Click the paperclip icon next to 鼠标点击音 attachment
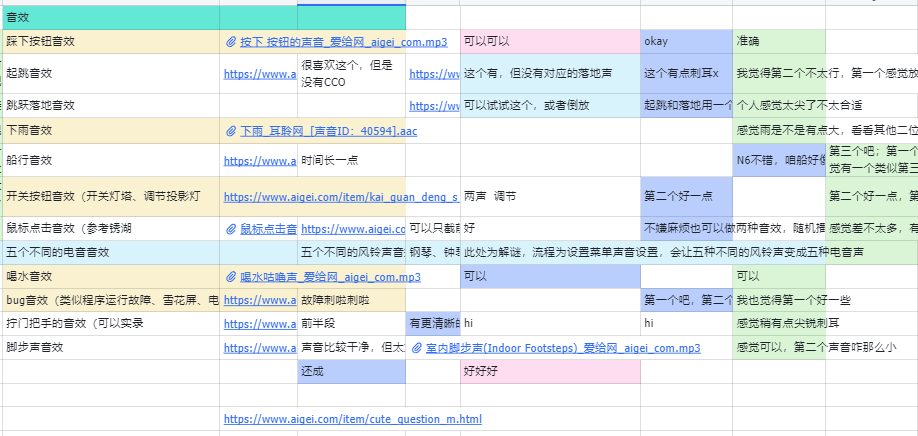918x436 pixels. pos(231,229)
